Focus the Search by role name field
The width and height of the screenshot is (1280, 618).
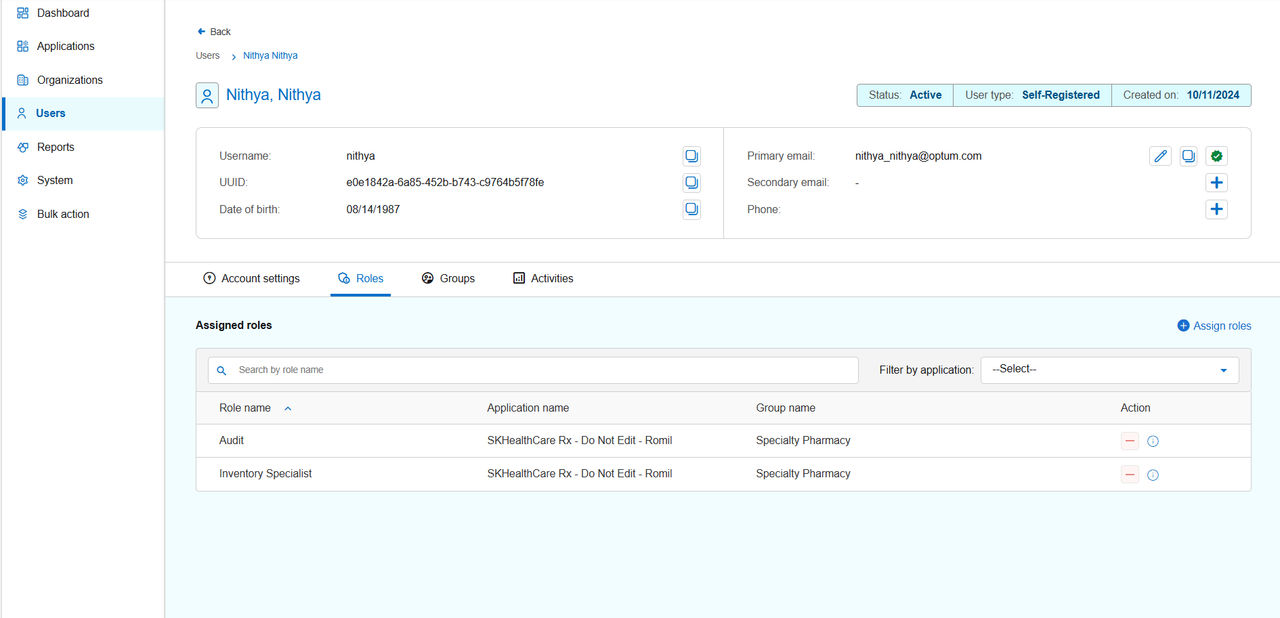coord(533,370)
